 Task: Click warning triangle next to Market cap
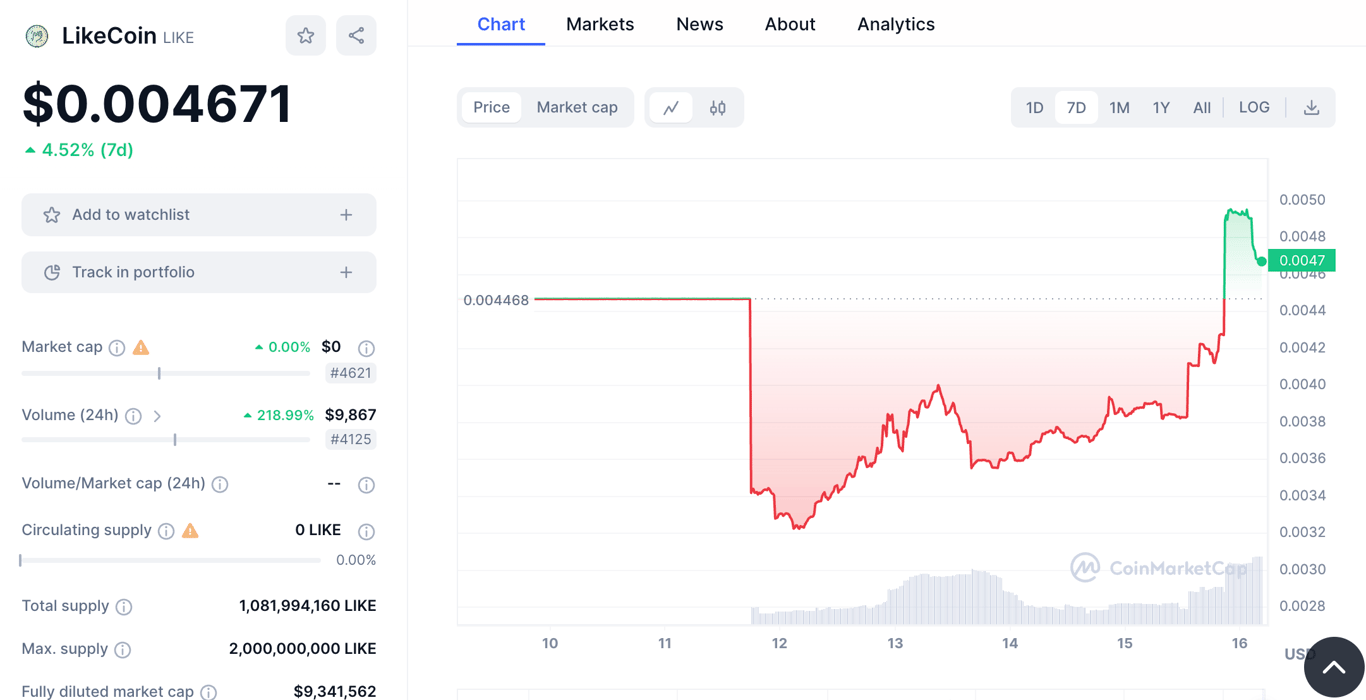tap(141, 347)
